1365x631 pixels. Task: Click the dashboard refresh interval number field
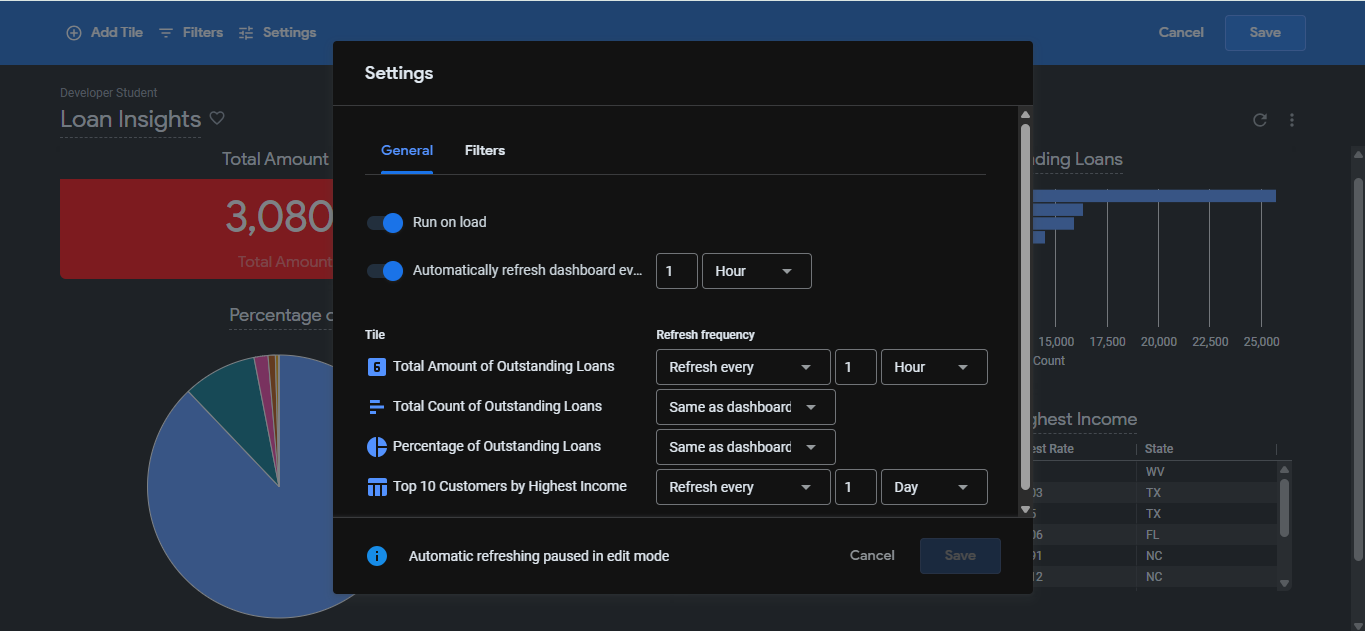[677, 271]
